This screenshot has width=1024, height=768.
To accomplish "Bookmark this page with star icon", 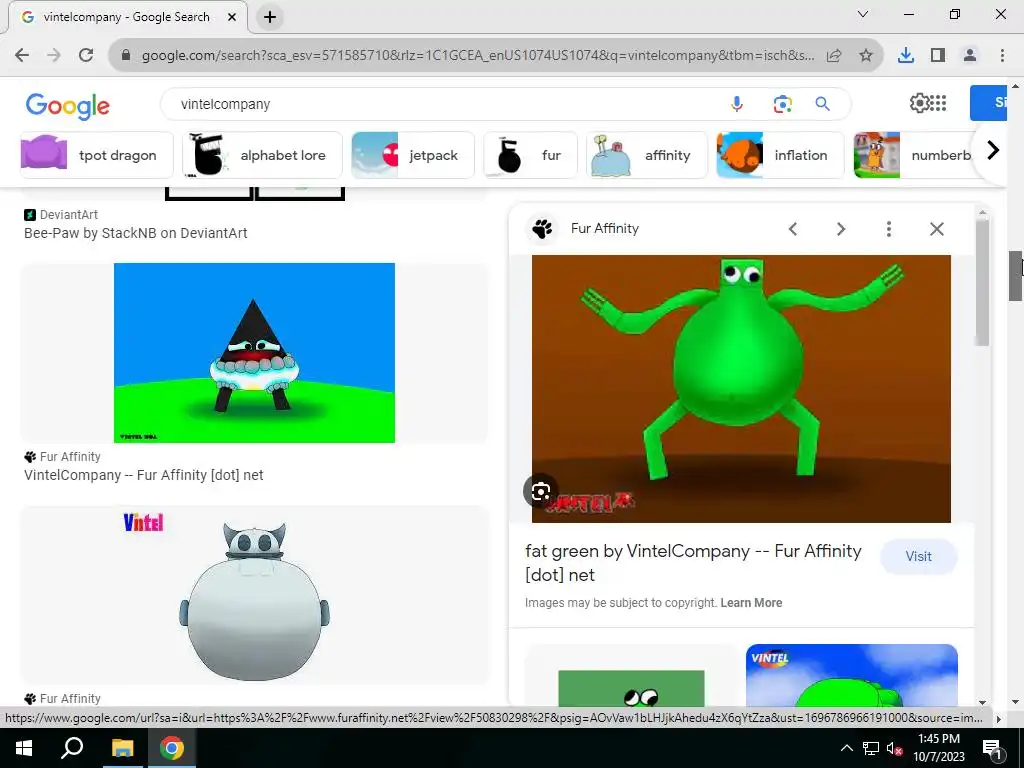I will tap(866, 56).
